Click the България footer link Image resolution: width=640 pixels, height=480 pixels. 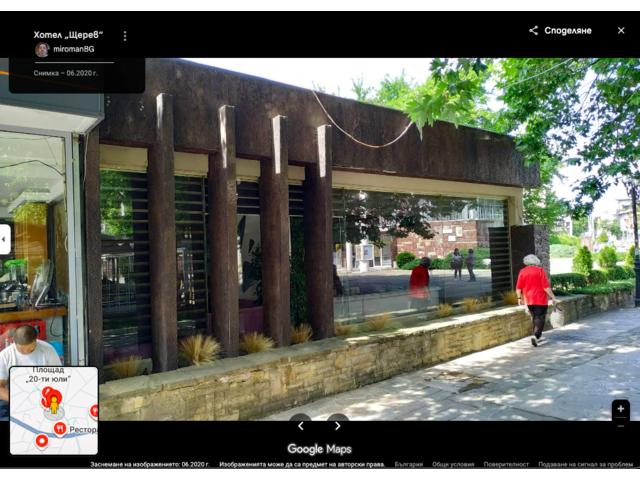point(408,464)
